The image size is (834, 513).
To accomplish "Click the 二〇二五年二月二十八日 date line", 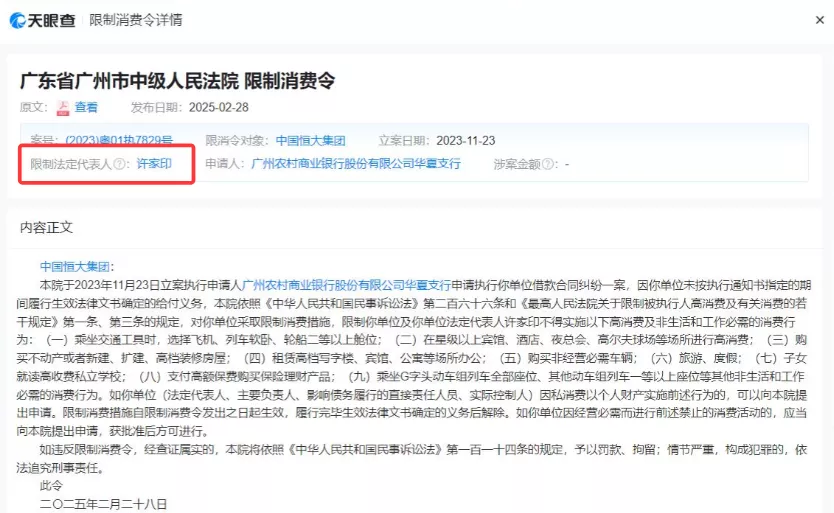I will coord(103,502).
